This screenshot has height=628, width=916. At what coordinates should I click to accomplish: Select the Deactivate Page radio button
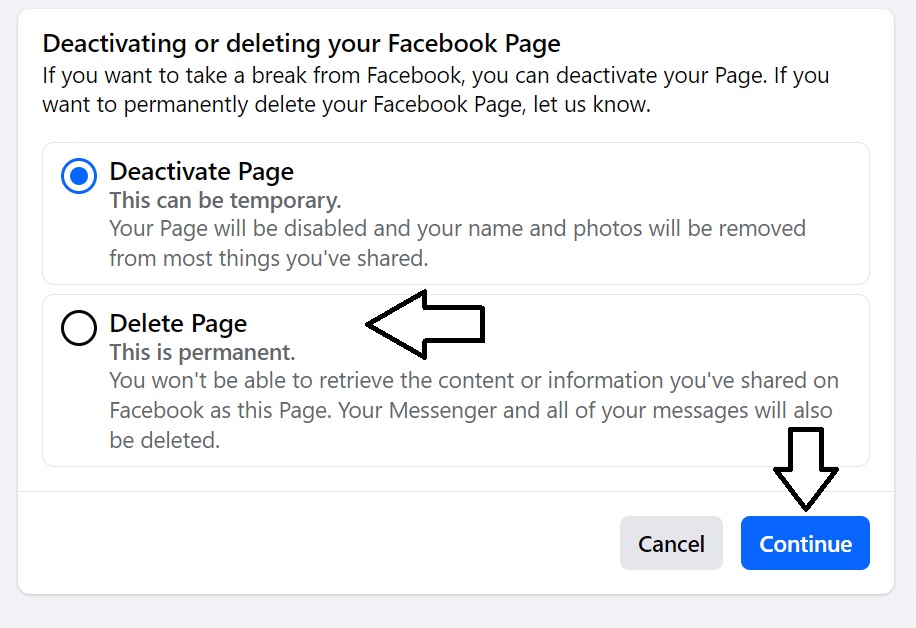pyautogui.click(x=79, y=175)
